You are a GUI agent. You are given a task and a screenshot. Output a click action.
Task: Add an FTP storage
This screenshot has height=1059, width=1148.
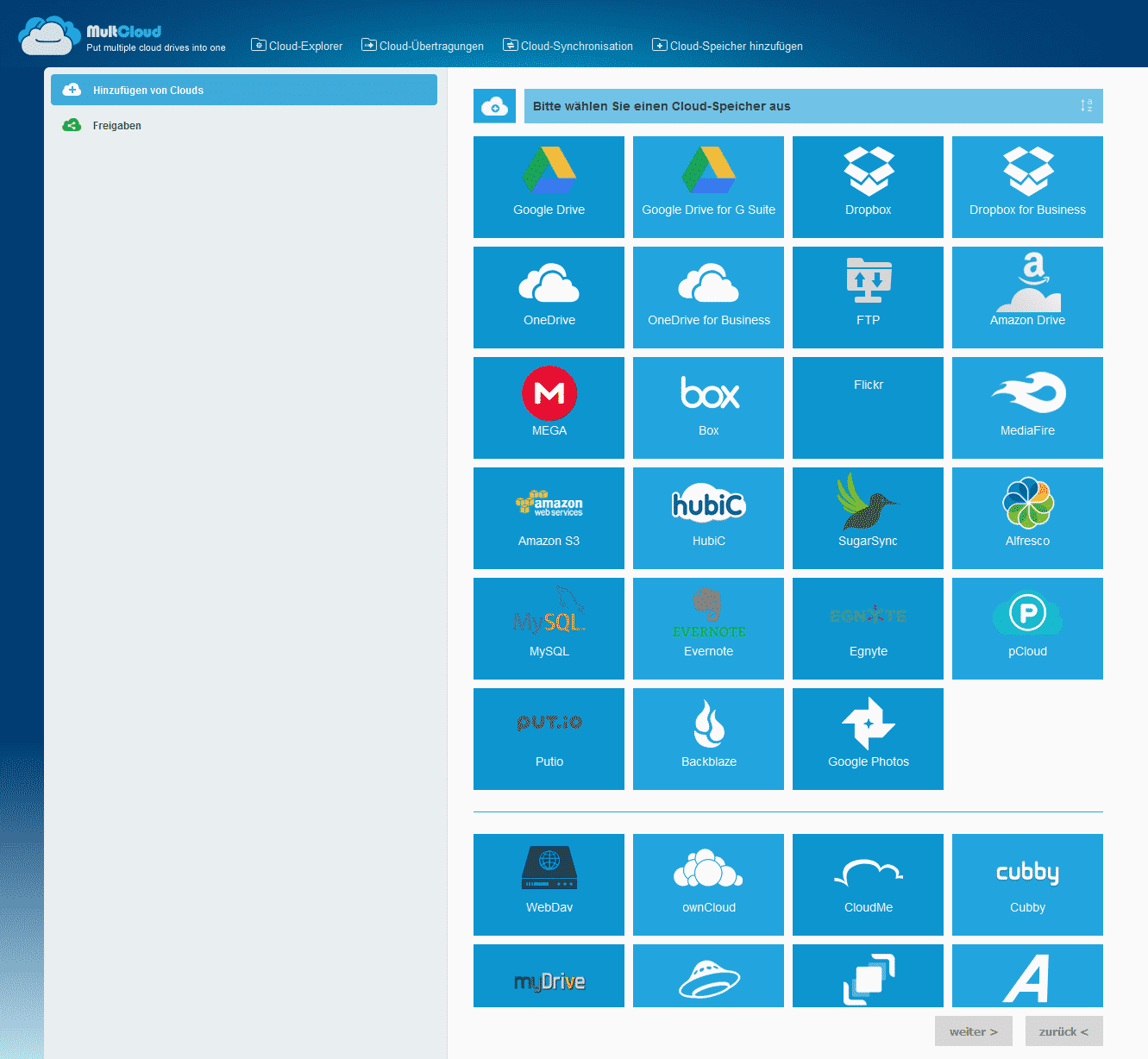tap(868, 298)
